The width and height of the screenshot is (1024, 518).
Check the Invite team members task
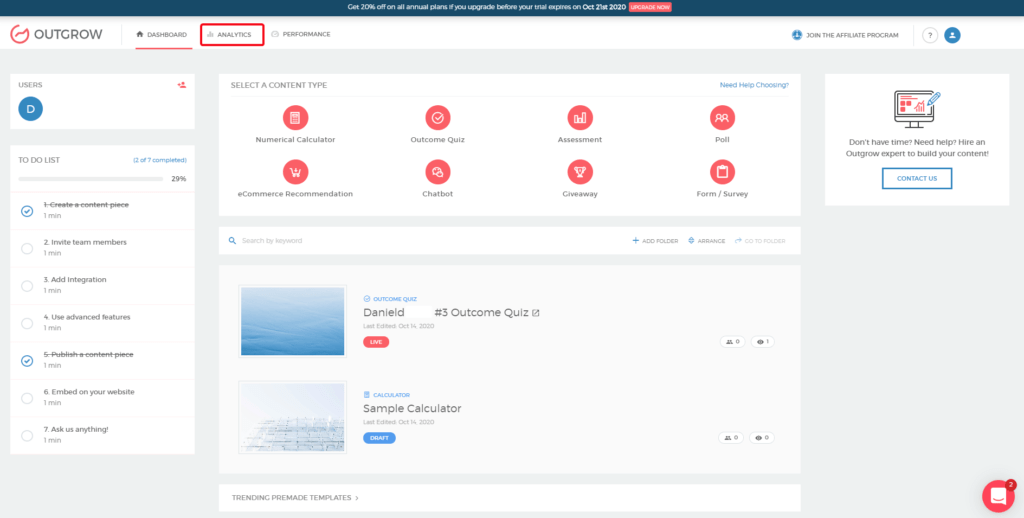point(27,248)
